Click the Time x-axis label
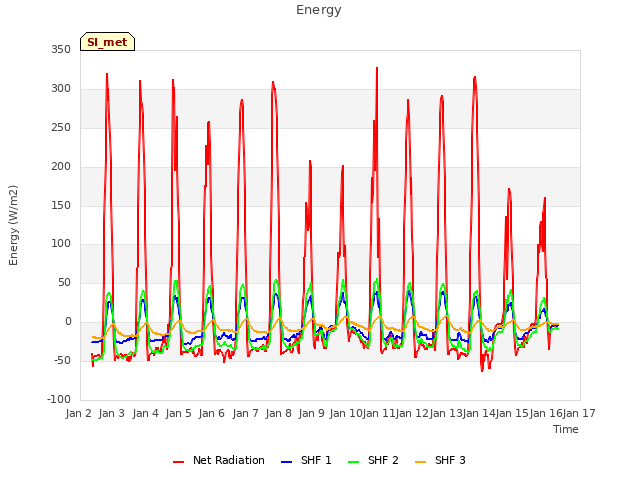Viewport: 640px width, 480px height. [x=566, y=429]
